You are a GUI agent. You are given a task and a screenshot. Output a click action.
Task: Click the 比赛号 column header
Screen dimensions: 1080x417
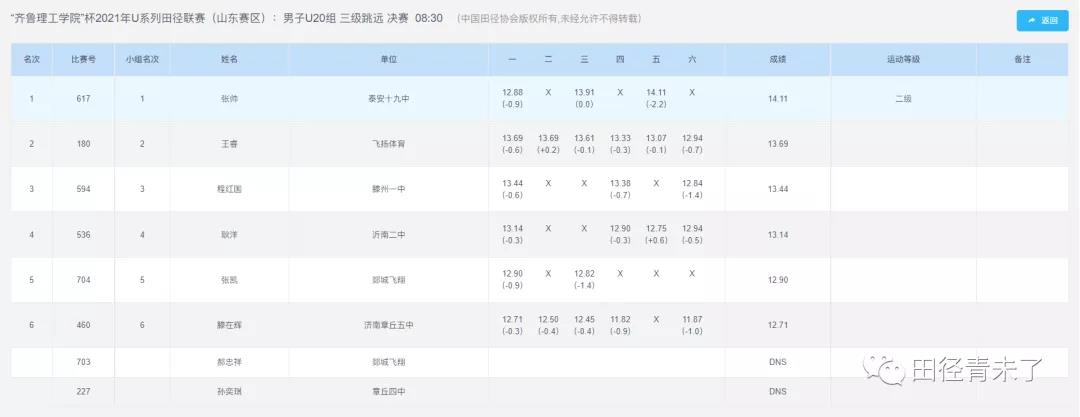[83, 60]
